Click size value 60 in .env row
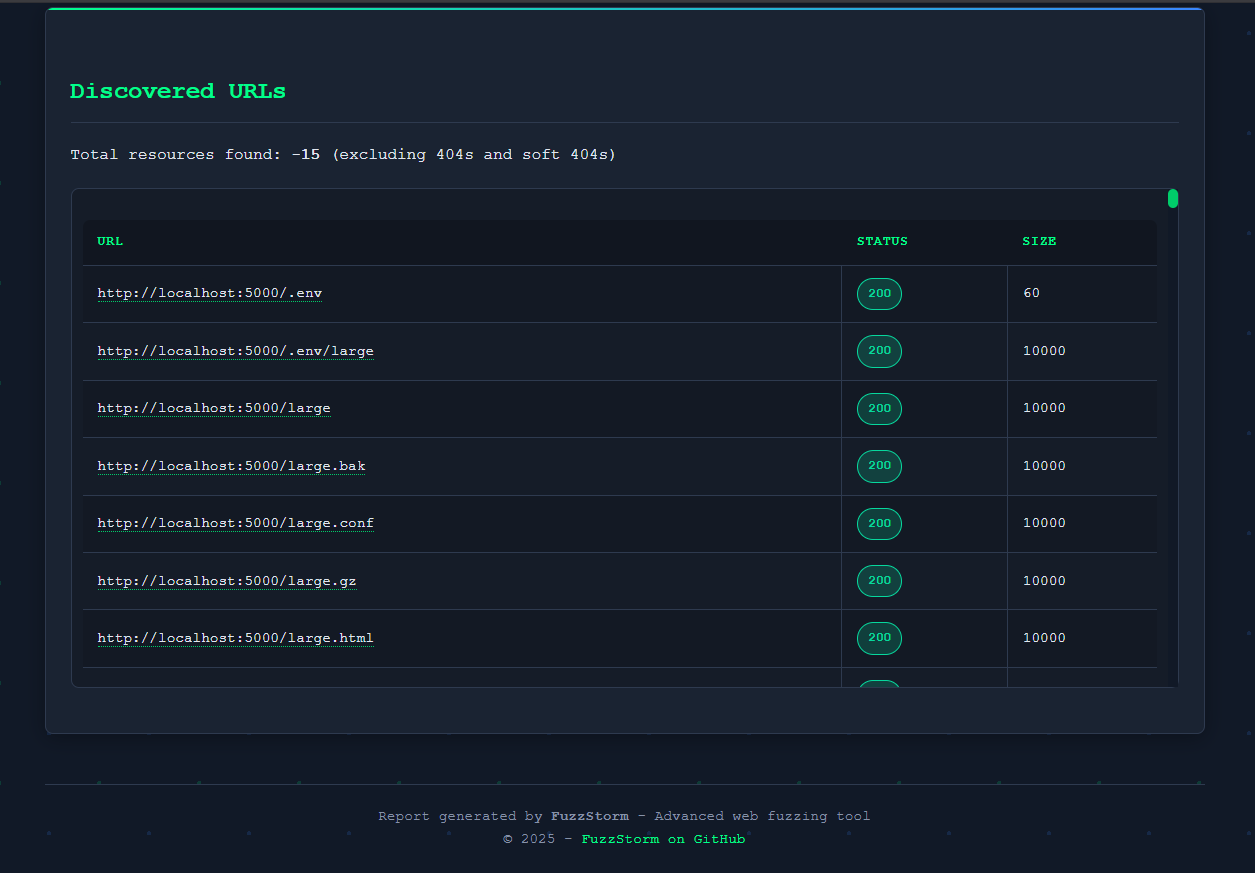The height and width of the screenshot is (873, 1255). point(1031,293)
